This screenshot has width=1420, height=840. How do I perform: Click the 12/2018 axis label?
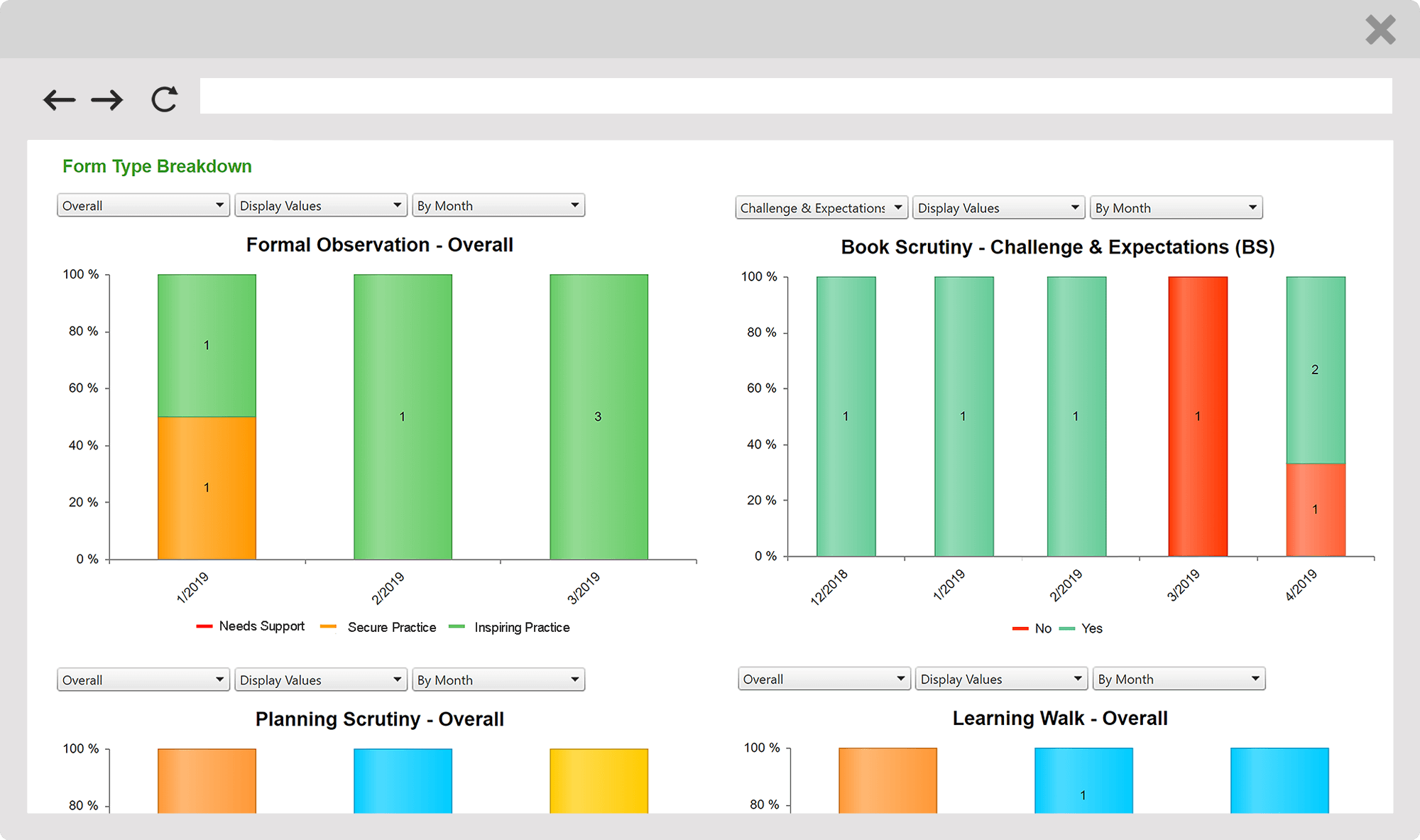click(829, 587)
